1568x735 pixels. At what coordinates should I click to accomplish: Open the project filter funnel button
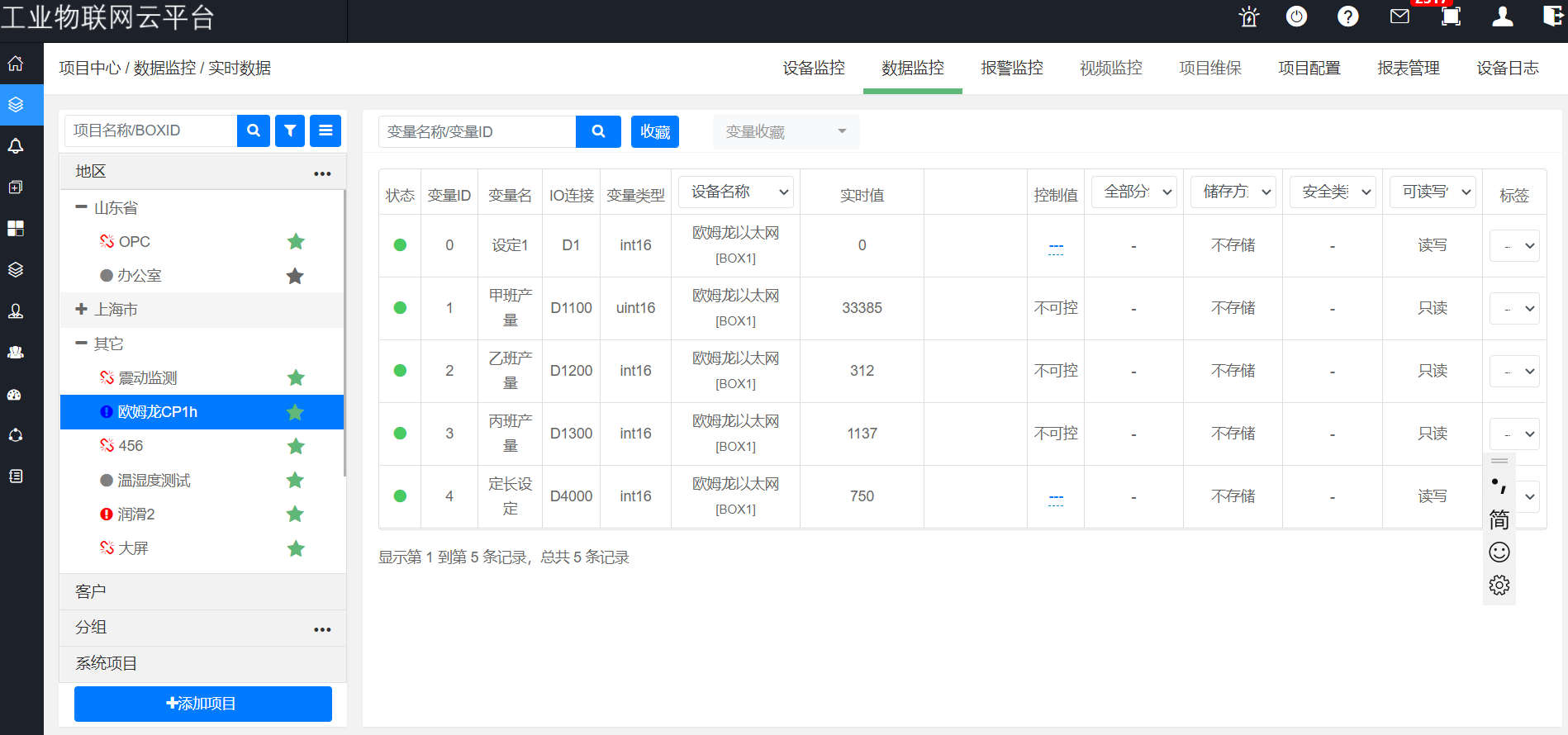[x=290, y=130]
